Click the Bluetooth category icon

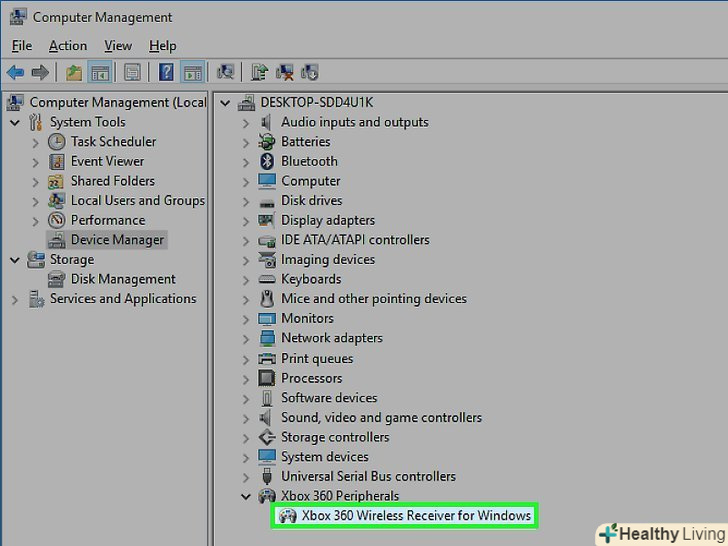[266, 161]
